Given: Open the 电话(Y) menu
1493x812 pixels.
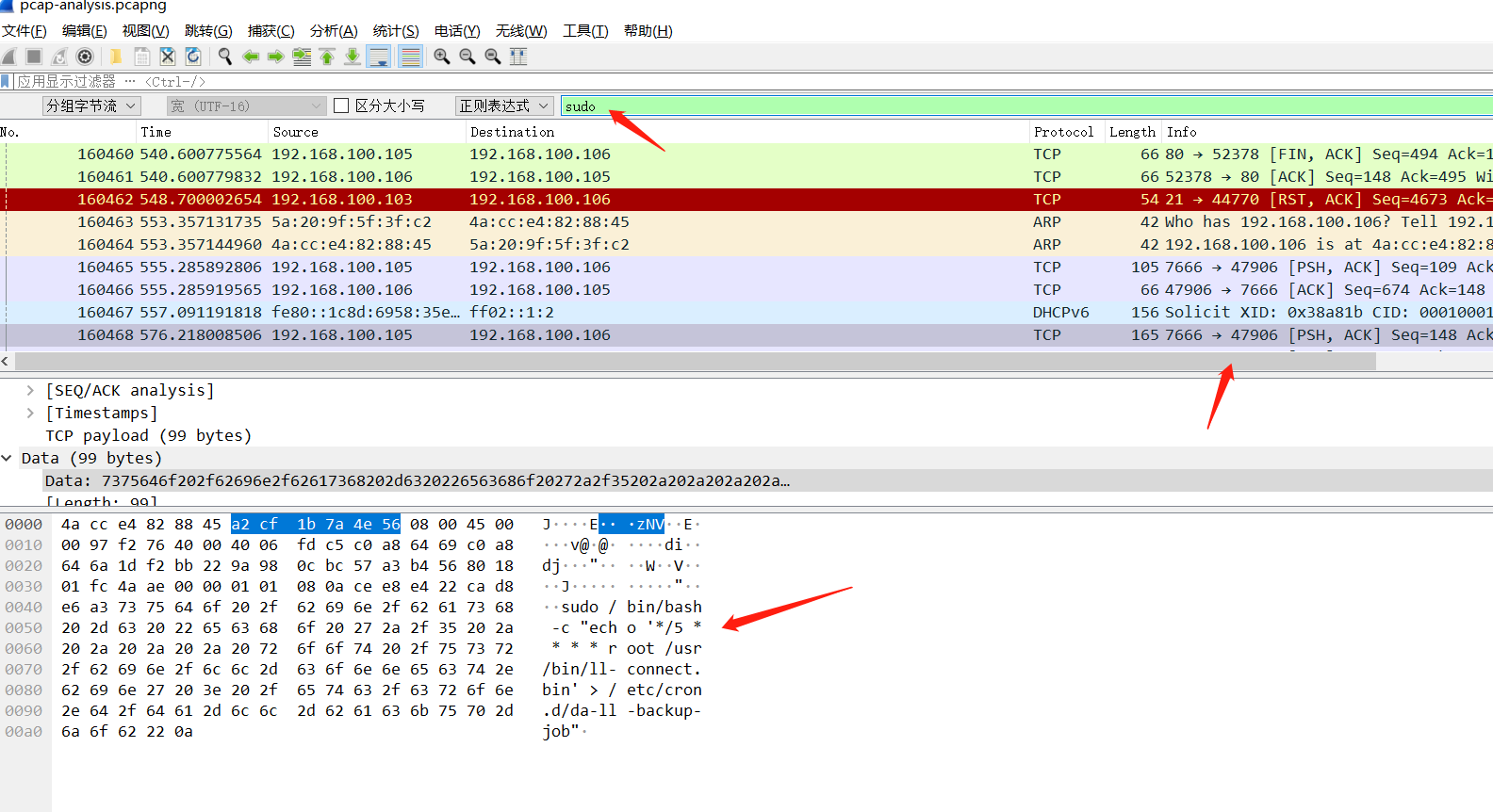Looking at the screenshot, I should 457,31.
